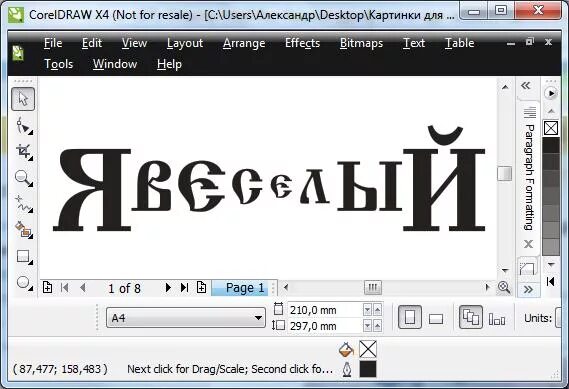The image size is (569, 389).
Task: Increase the page height with up stepper
Action: 377,326
